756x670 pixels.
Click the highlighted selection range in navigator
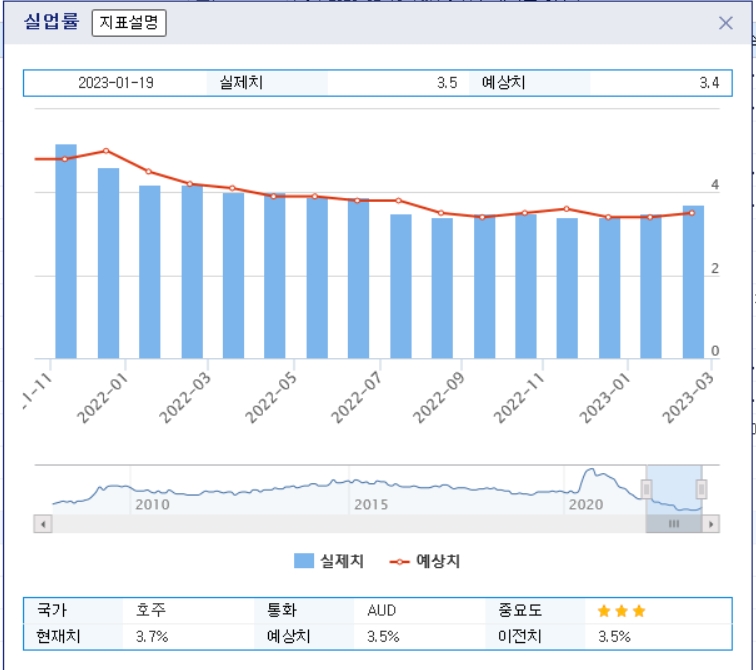674,490
